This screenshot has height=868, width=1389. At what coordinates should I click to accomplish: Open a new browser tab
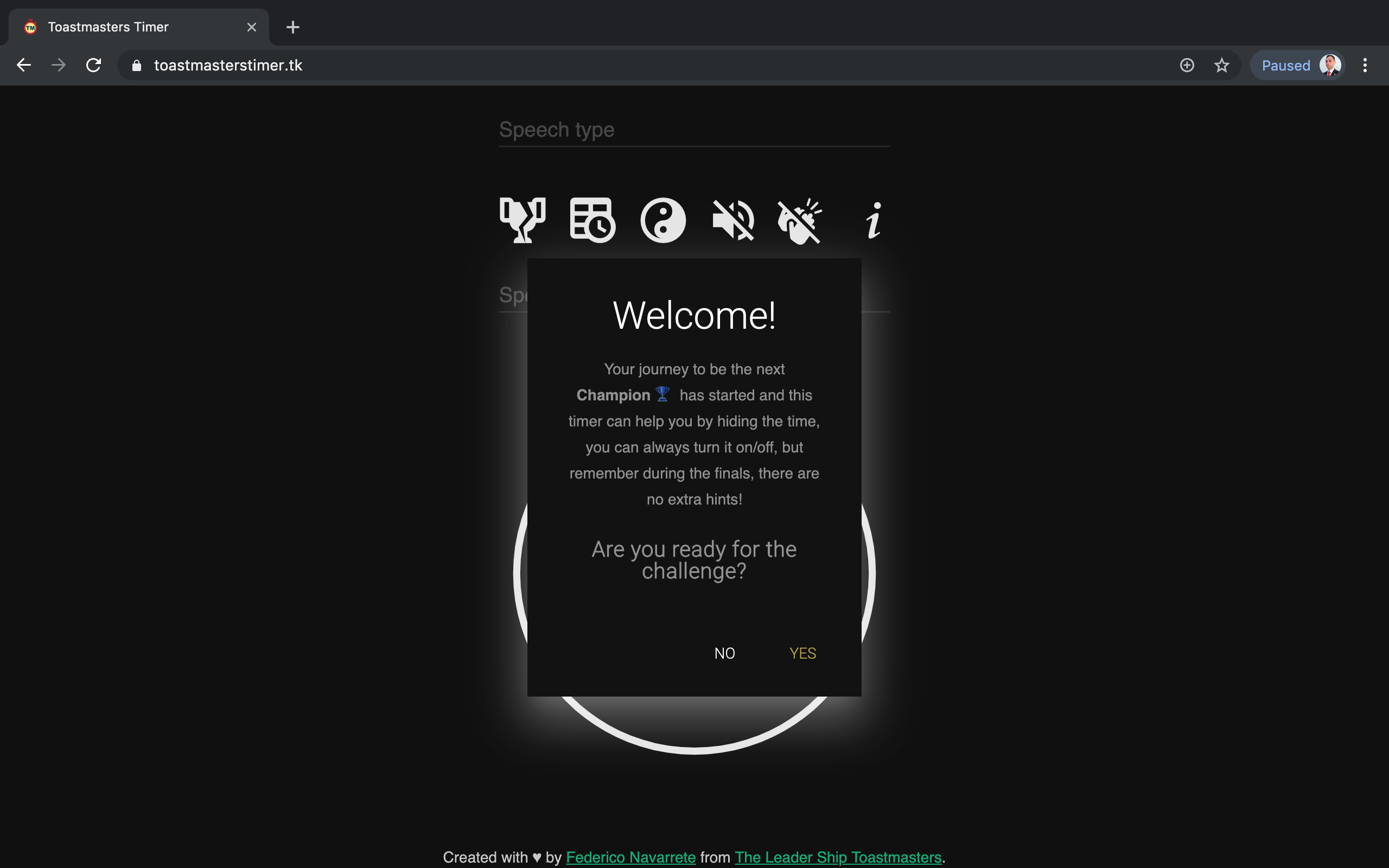click(293, 27)
